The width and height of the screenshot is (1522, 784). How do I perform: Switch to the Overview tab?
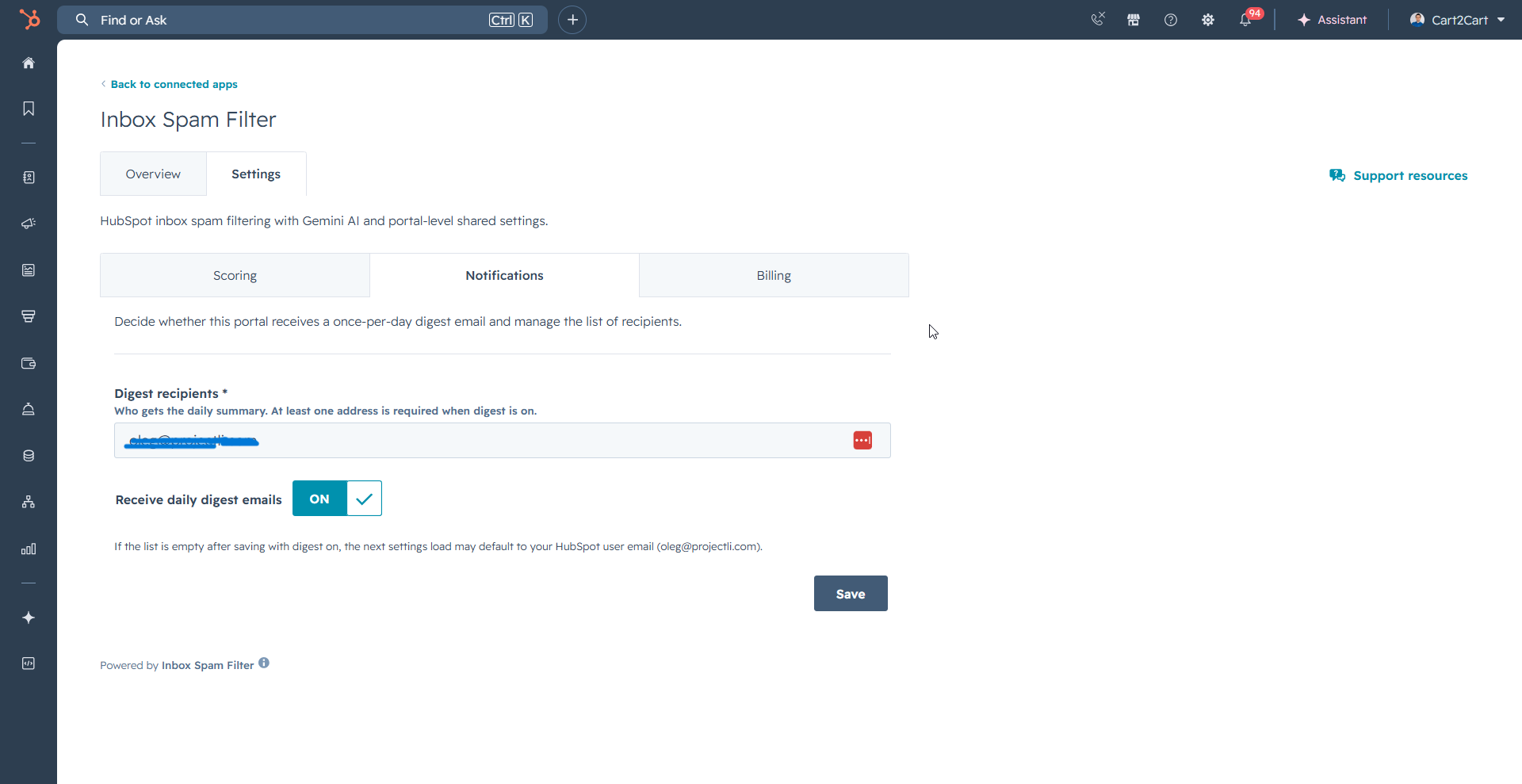pyautogui.click(x=153, y=174)
